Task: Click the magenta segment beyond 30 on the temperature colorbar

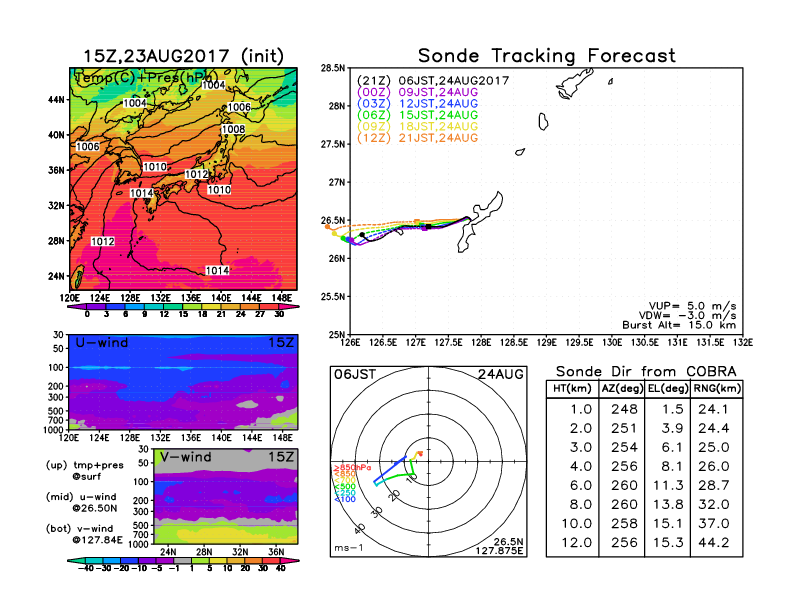Action: [x=289, y=307]
